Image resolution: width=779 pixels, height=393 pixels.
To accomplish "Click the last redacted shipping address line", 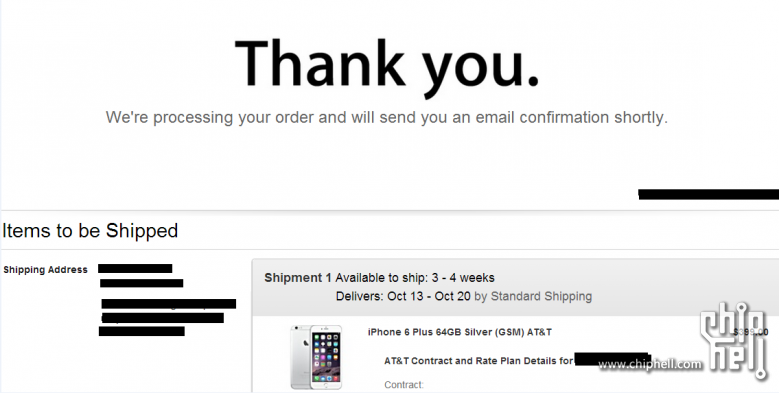I will [142, 331].
